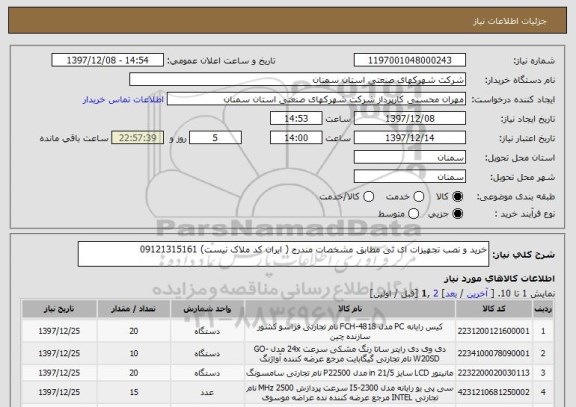This screenshot has height=407, width=576.
Task: Click the validity date field 1397/12/14
Action: click(x=410, y=137)
